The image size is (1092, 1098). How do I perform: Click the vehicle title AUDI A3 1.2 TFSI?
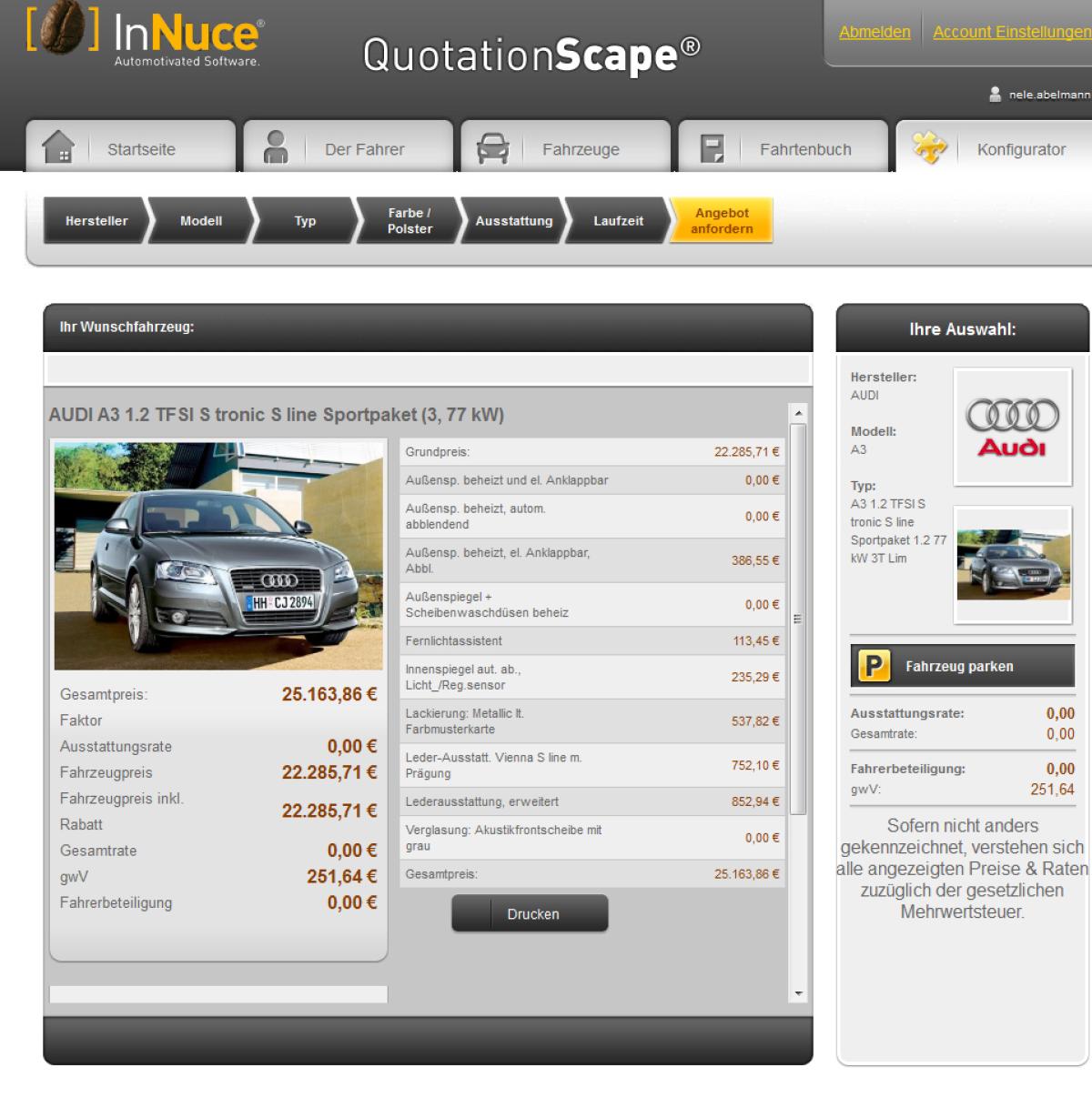(276, 415)
